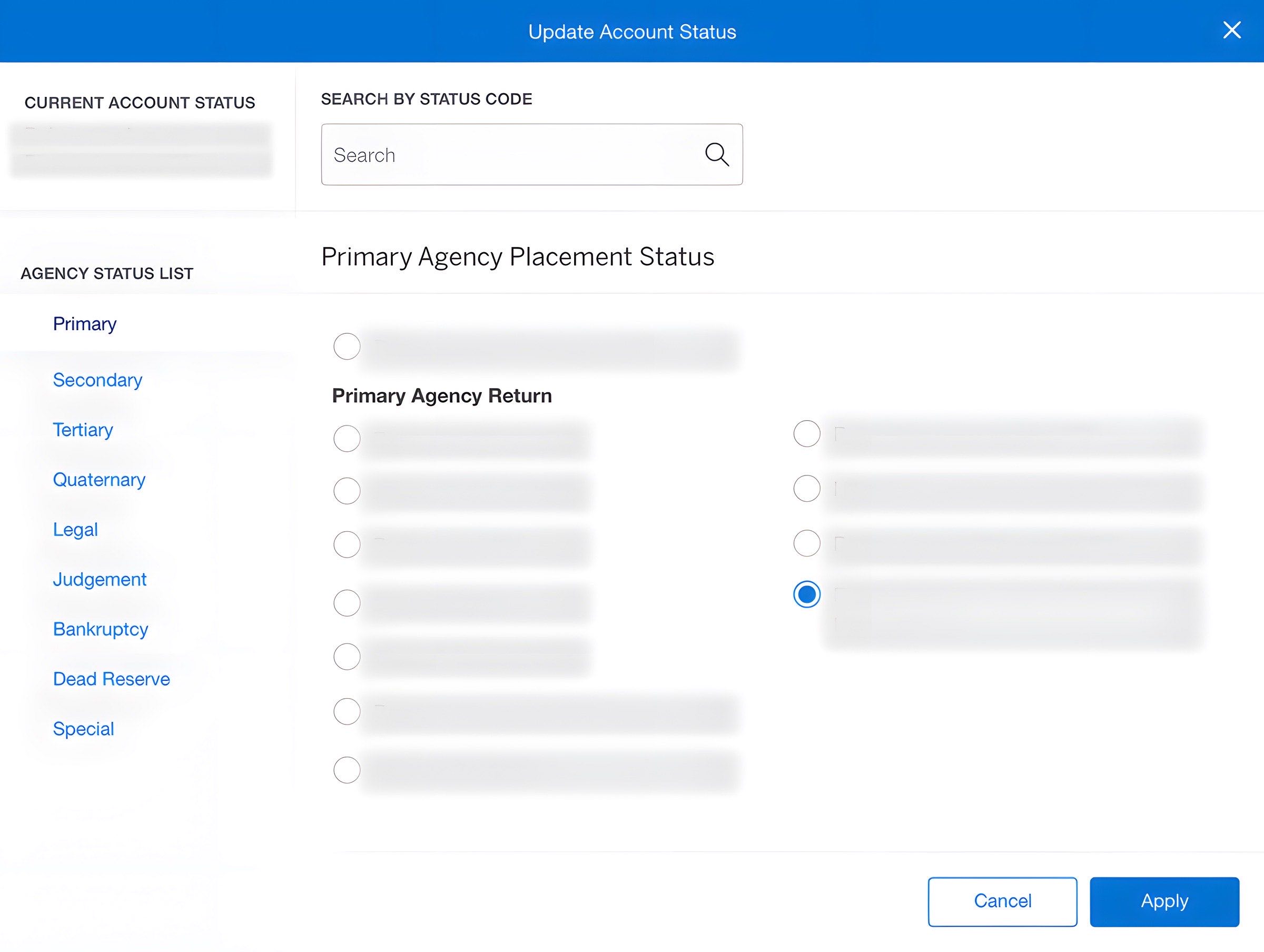Image resolution: width=1264 pixels, height=952 pixels.
Task: Choose Special status category
Action: click(x=83, y=729)
